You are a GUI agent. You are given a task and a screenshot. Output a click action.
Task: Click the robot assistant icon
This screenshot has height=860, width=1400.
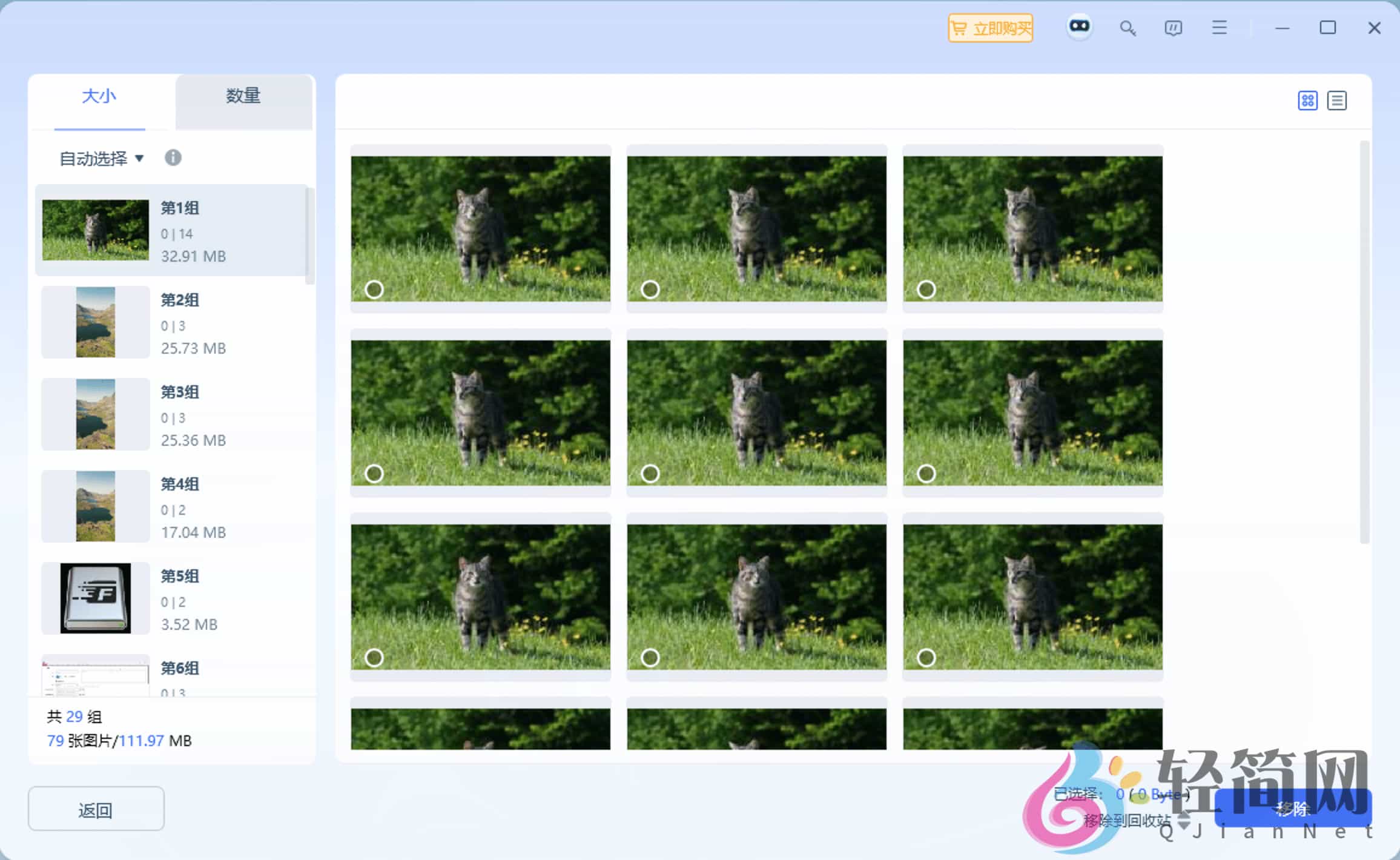click(x=1079, y=26)
